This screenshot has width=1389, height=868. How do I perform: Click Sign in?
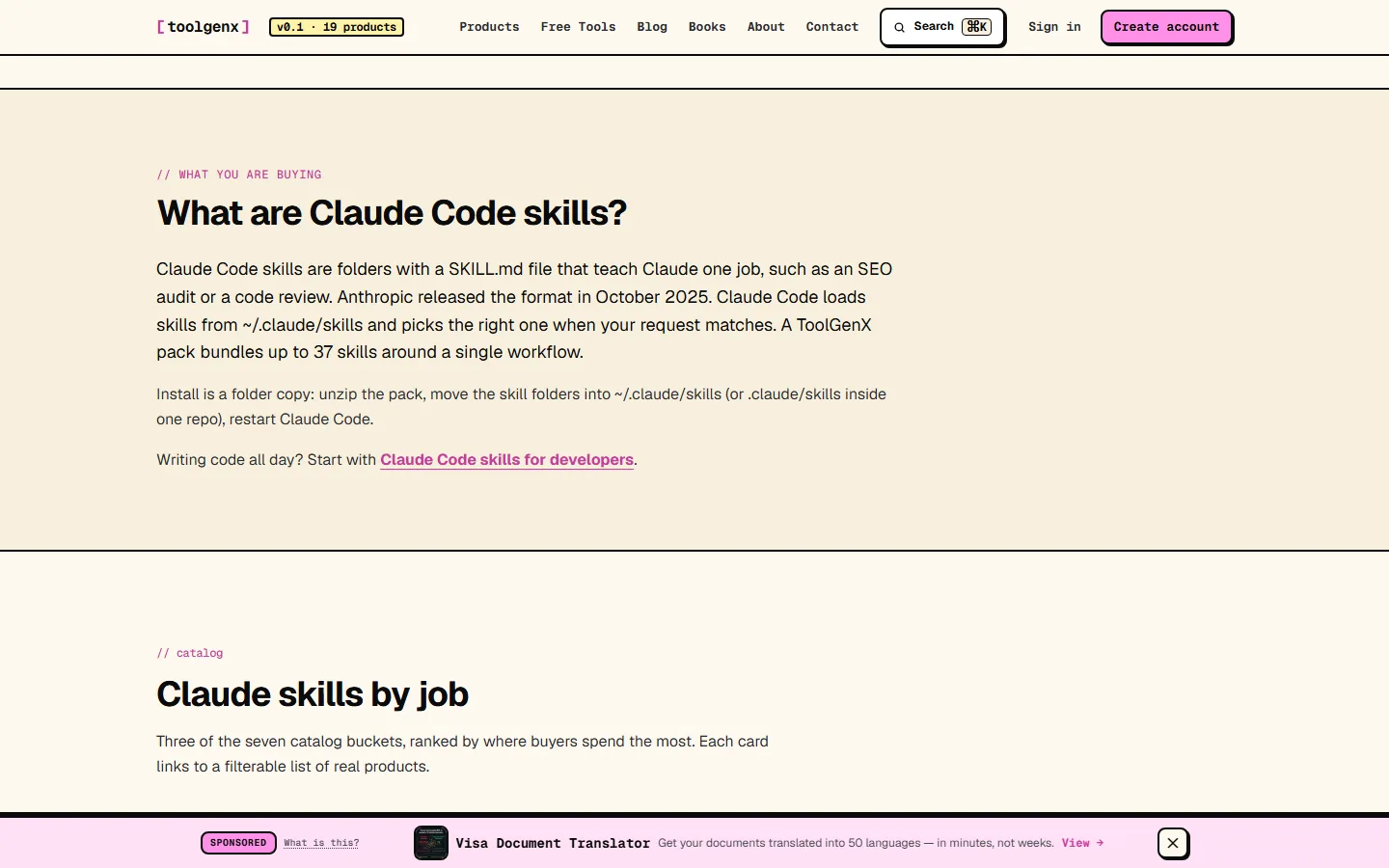click(x=1054, y=27)
